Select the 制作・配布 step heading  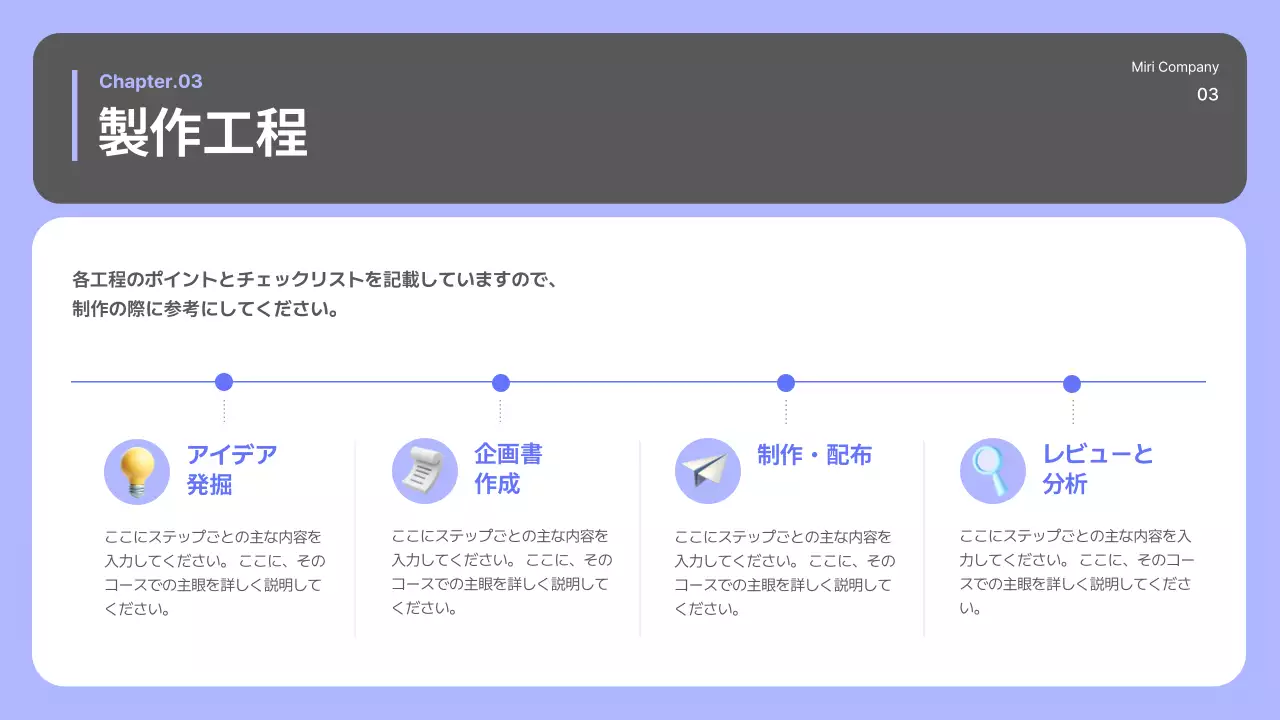click(x=817, y=455)
